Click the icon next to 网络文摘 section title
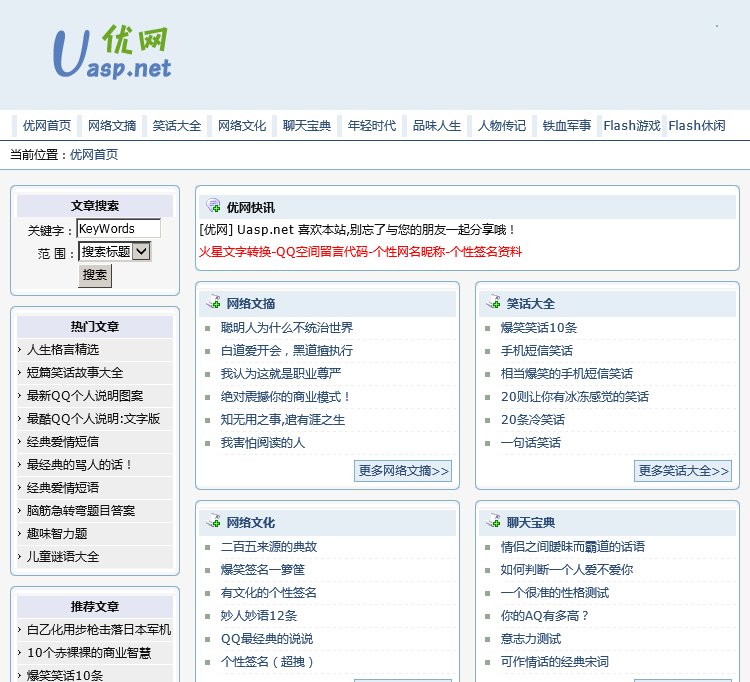This screenshot has width=750, height=682. pyautogui.click(x=213, y=302)
